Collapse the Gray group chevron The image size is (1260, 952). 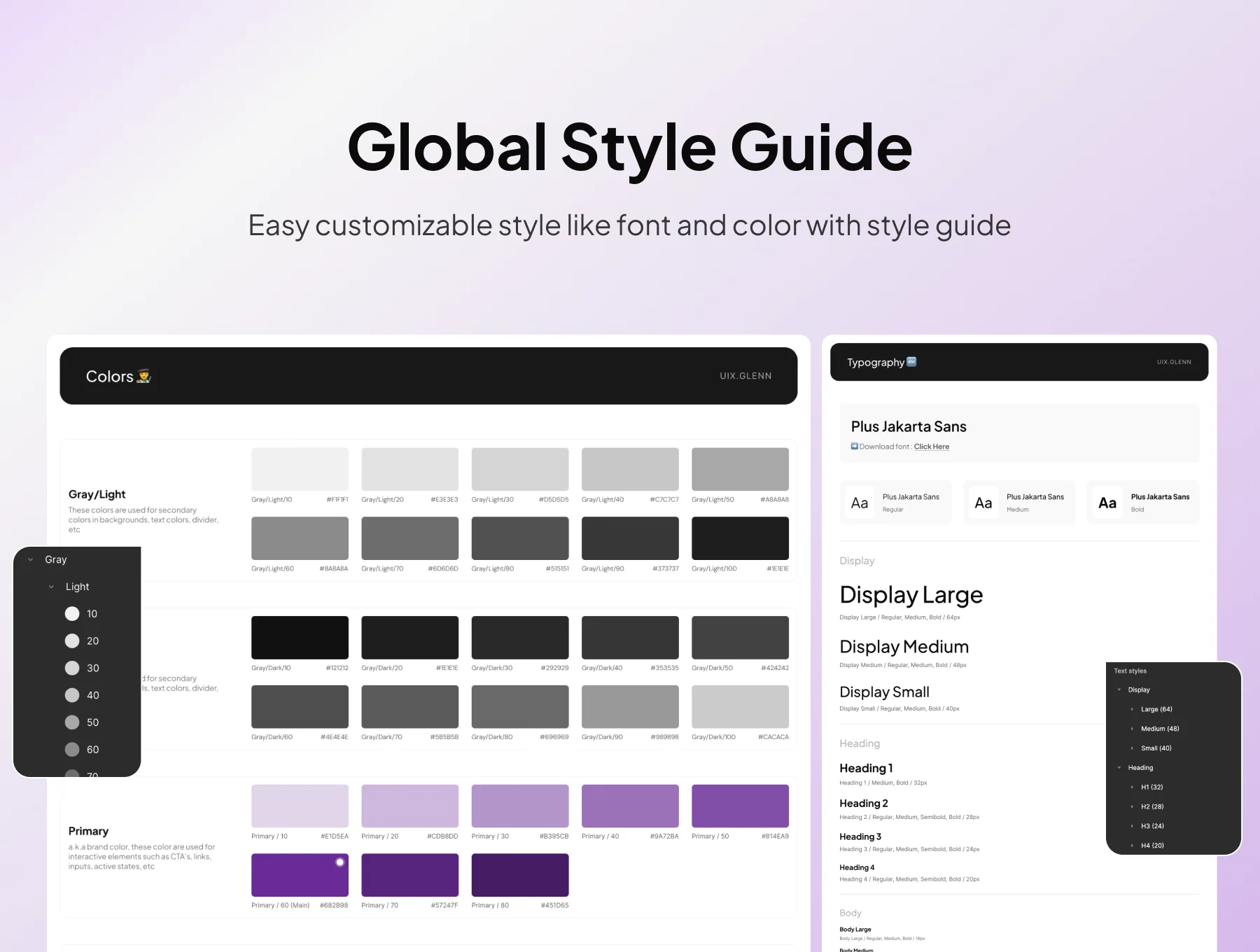click(x=30, y=560)
